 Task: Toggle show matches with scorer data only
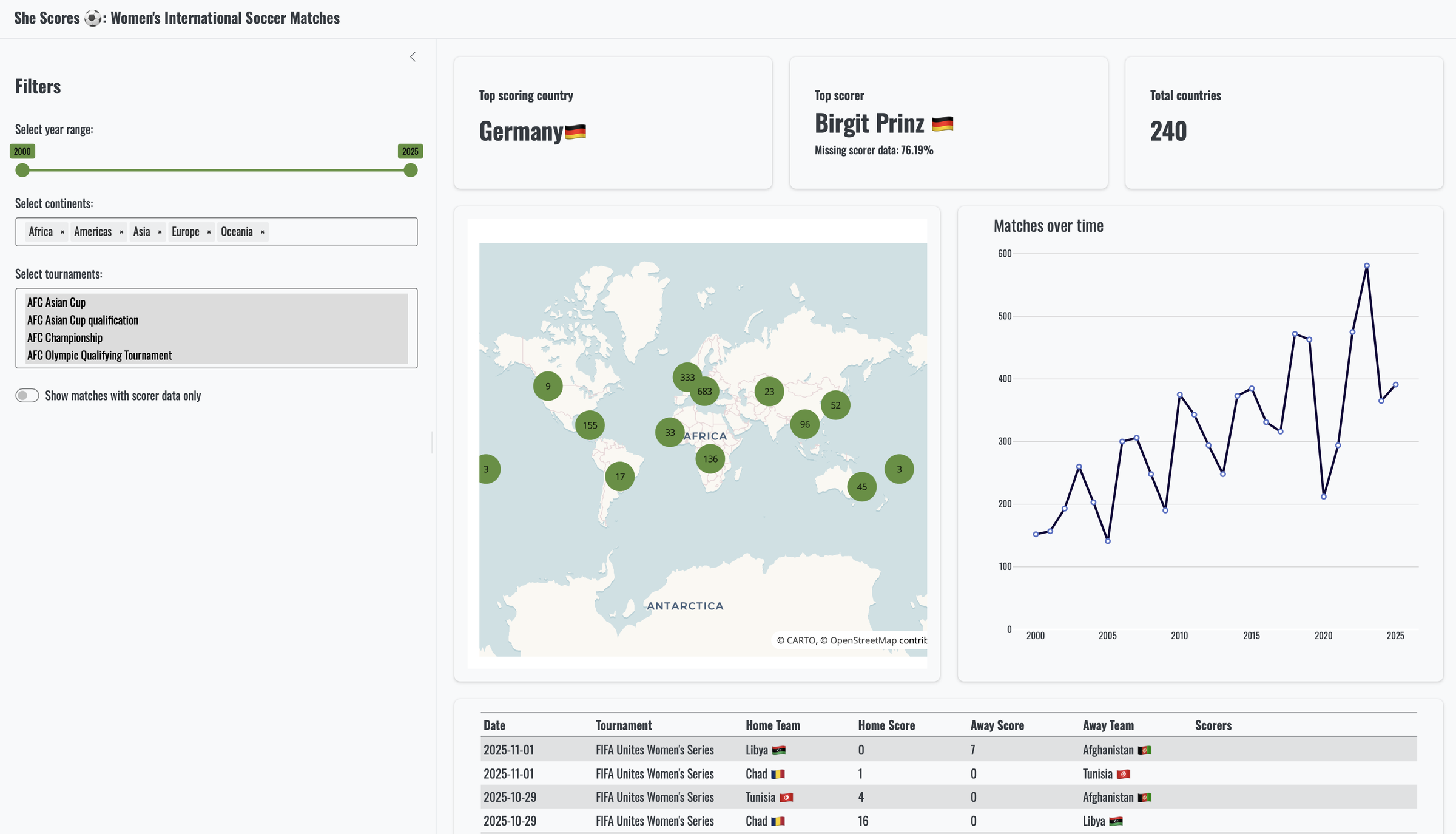click(x=27, y=396)
